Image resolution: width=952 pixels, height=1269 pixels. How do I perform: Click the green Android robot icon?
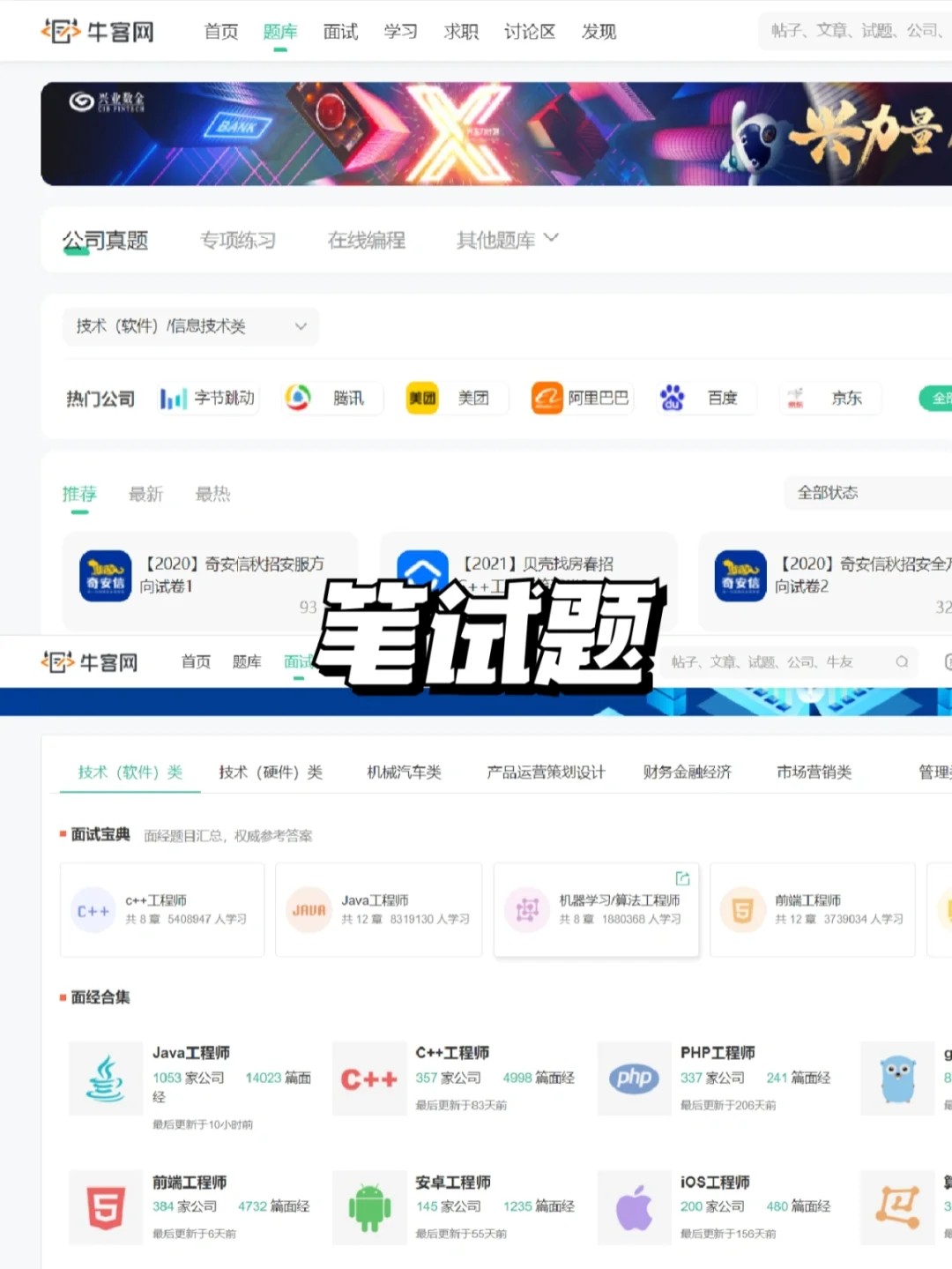(368, 1207)
